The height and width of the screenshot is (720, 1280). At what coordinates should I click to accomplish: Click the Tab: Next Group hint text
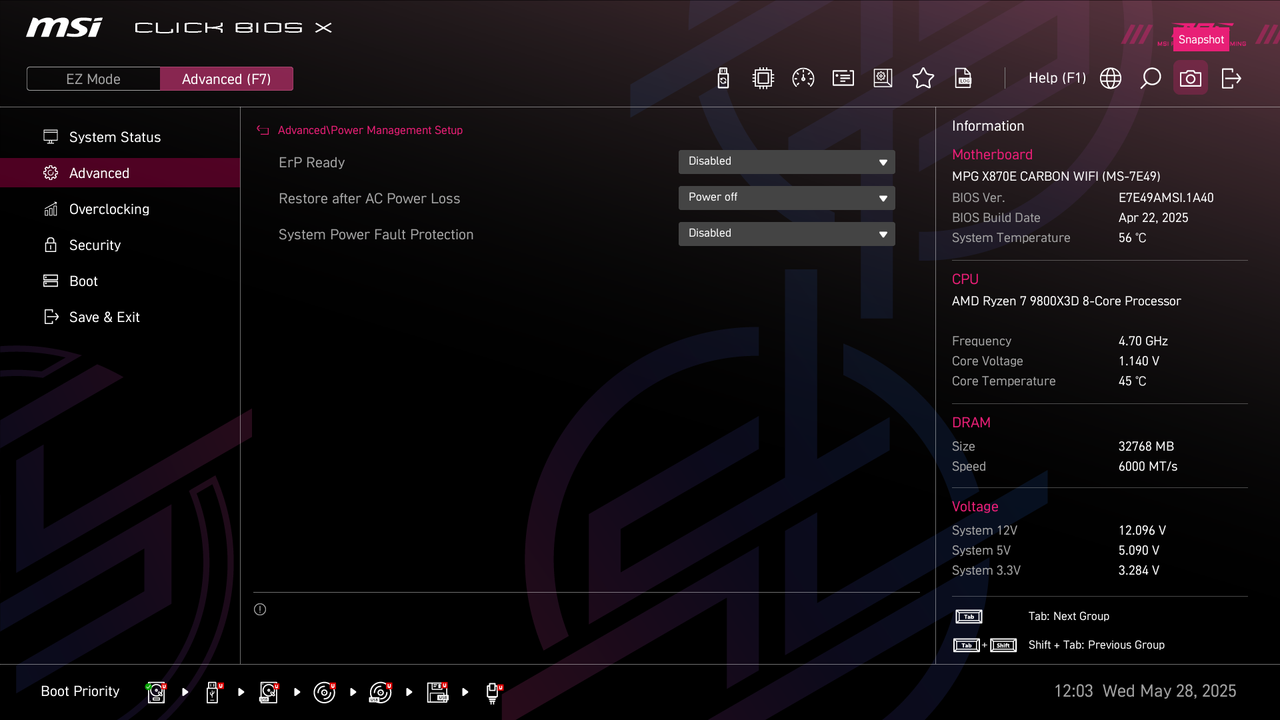[x=1068, y=617]
